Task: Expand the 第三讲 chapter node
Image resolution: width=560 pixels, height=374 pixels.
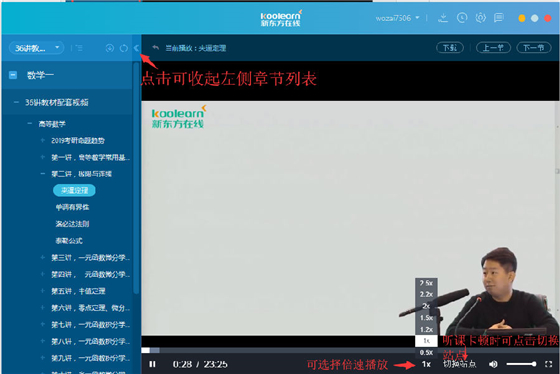Action: click(x=42, y=257)
